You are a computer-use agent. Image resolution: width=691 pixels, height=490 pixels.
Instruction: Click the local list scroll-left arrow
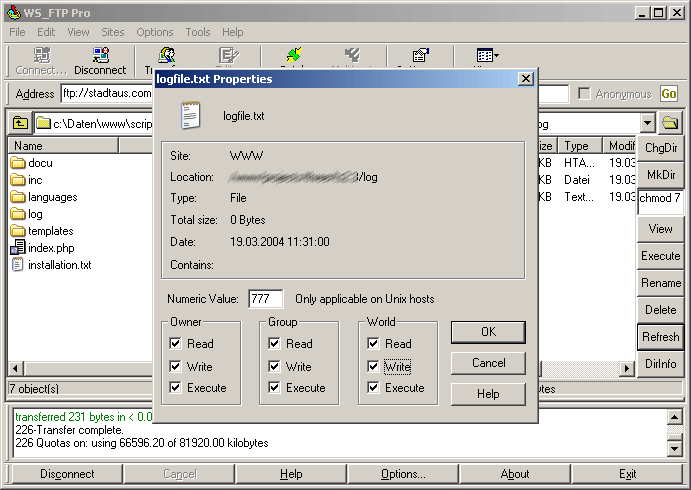(x=15, y=368)
